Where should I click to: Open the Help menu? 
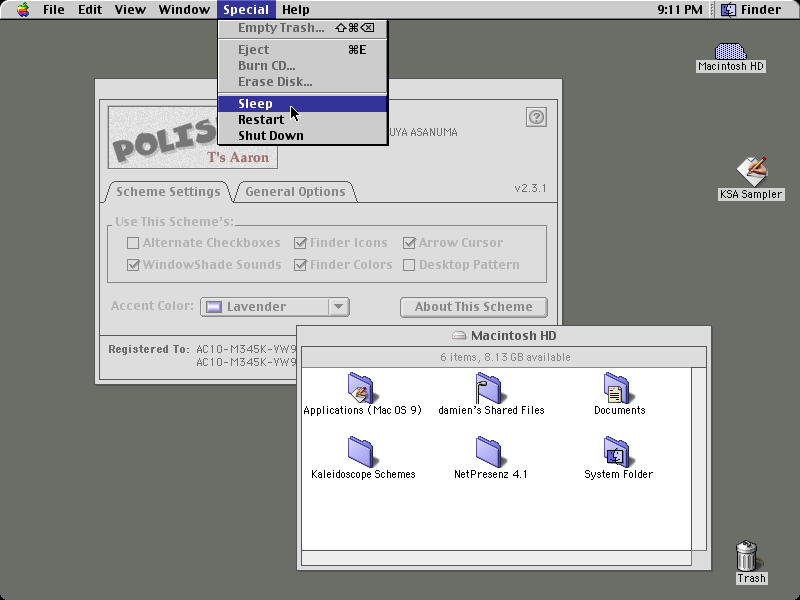click(296, 10)
